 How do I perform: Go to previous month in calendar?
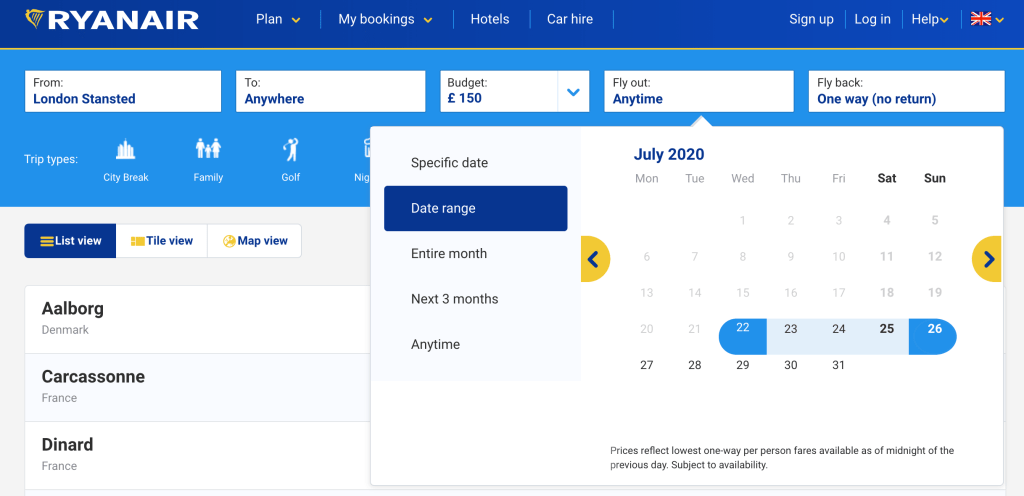(x=594, y=259)
